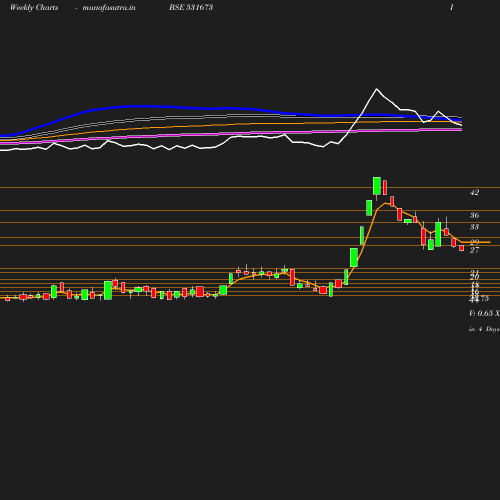This screenshot has width=500, height=500.
Task: Click the "V: 0.65 X" volume text
Action: coord(484,313)
